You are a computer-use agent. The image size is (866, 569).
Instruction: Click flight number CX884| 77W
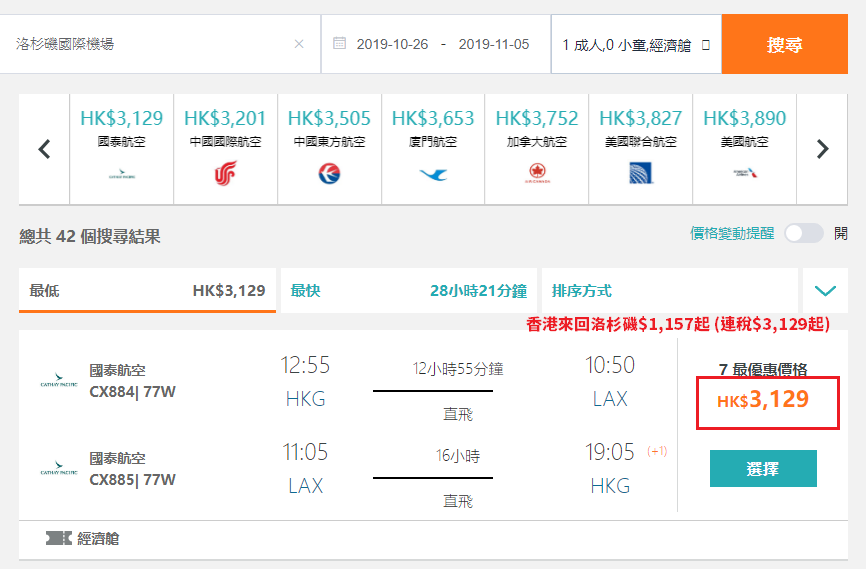click(x=133, y=392)
